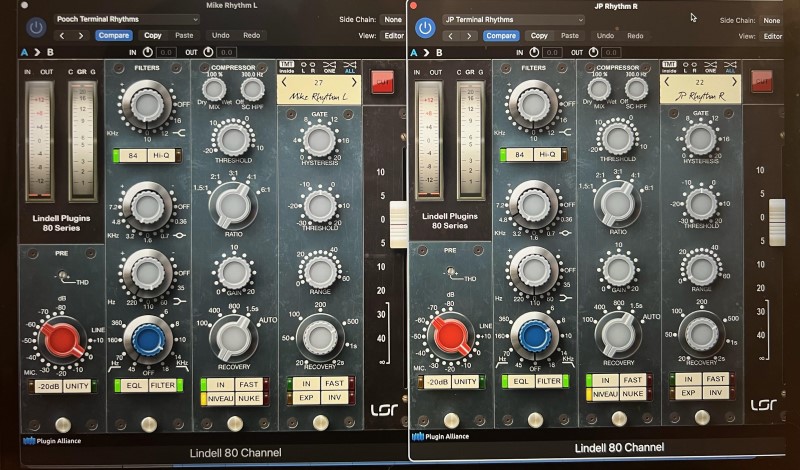Select A state in JP Rhythm R
Screen dimensions: 800x470
pos(414,53)
